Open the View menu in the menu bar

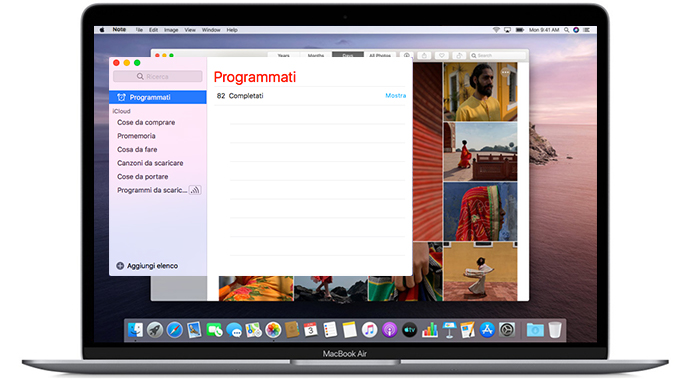click(190, 30)
